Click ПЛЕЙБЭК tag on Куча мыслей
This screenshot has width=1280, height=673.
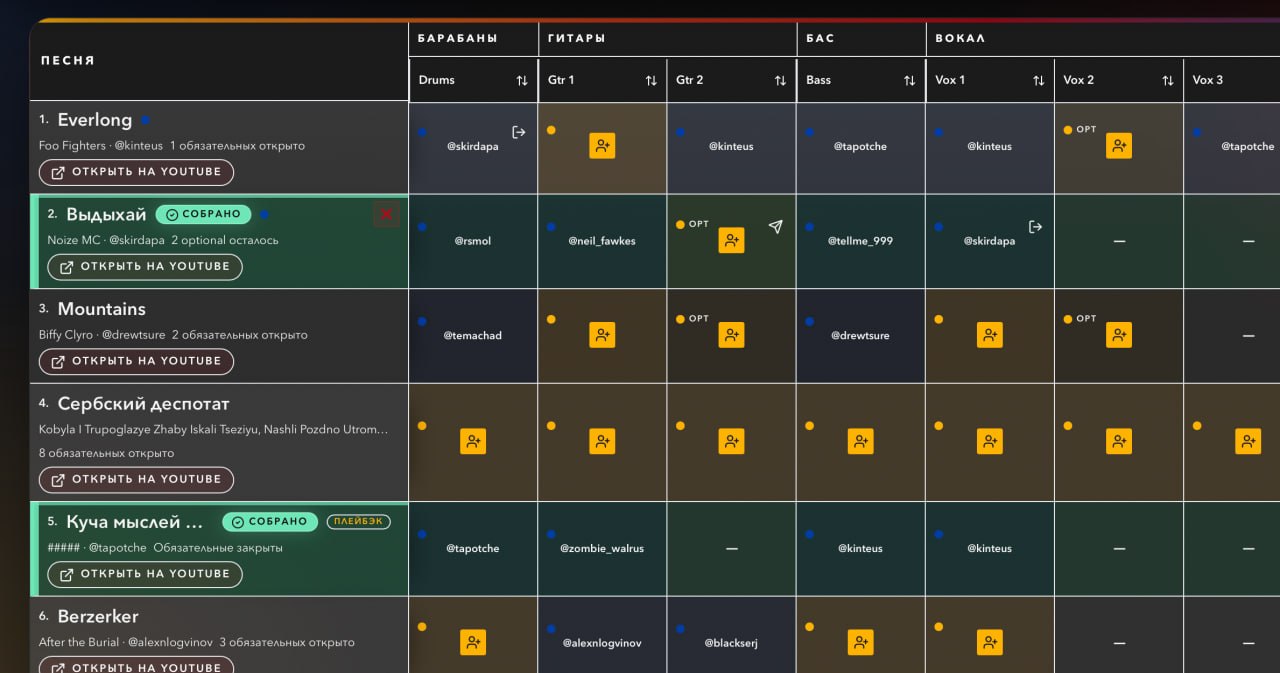point(358,522)
